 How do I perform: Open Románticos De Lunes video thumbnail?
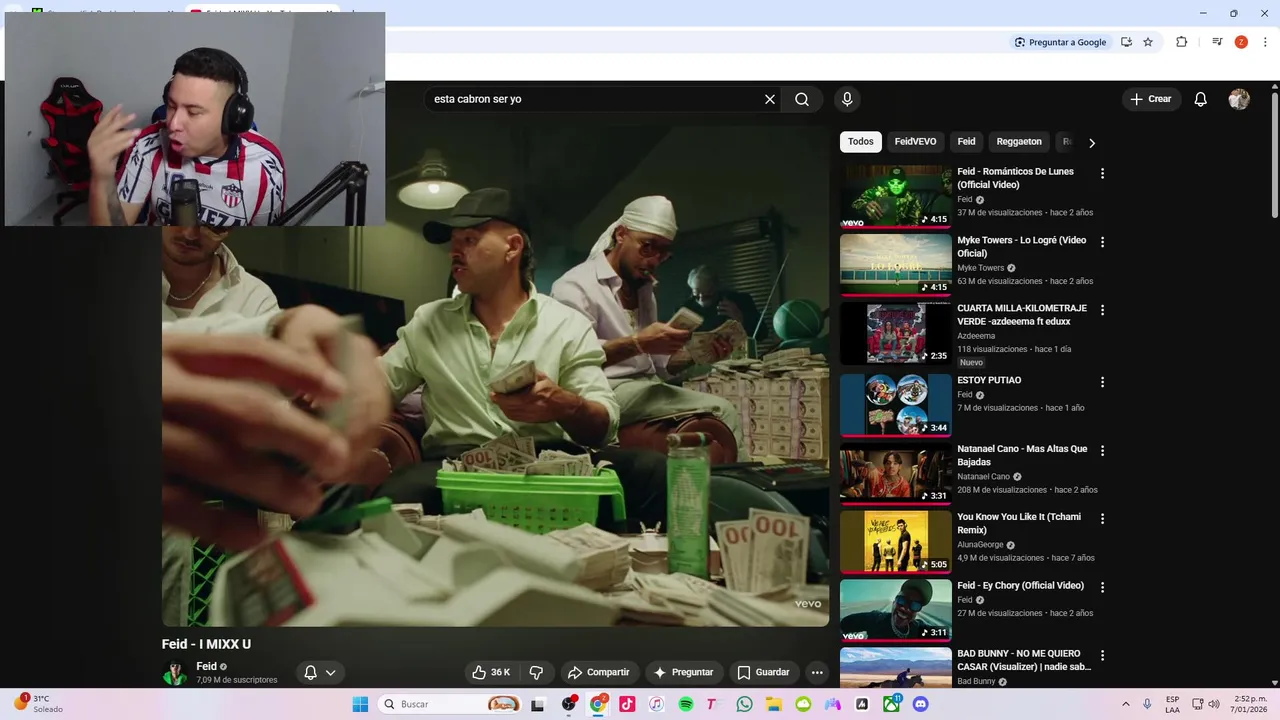click(896, 196)
